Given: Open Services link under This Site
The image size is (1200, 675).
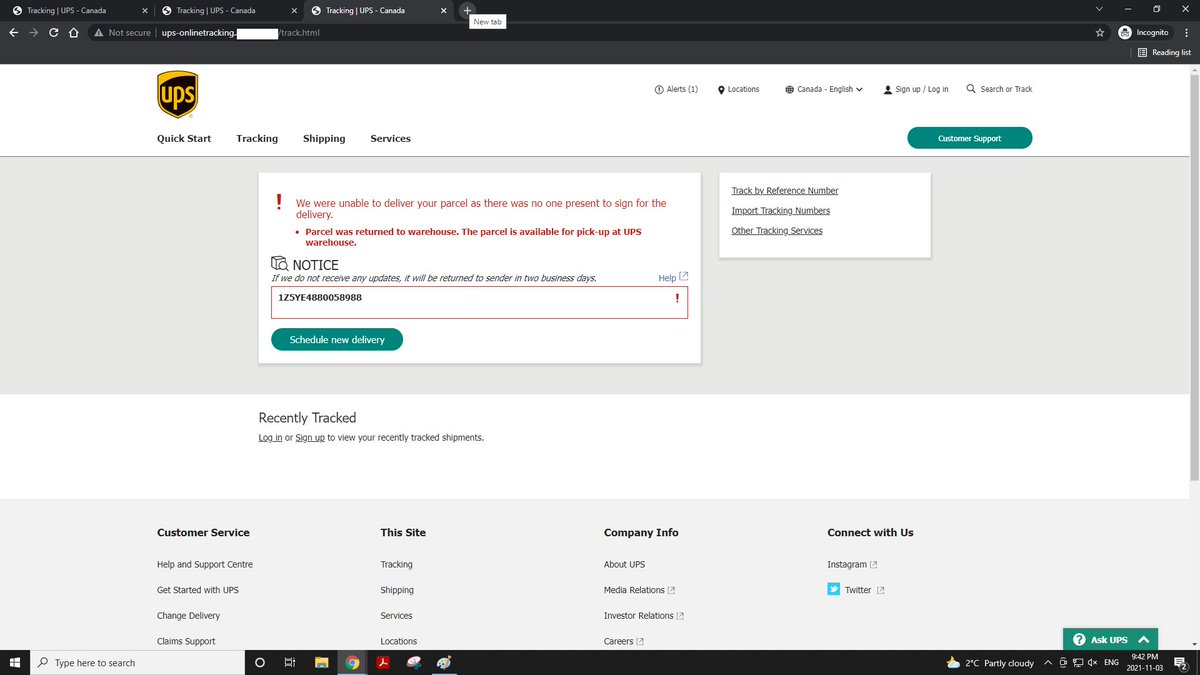Looking at the screenshot, I should point(396,616).
